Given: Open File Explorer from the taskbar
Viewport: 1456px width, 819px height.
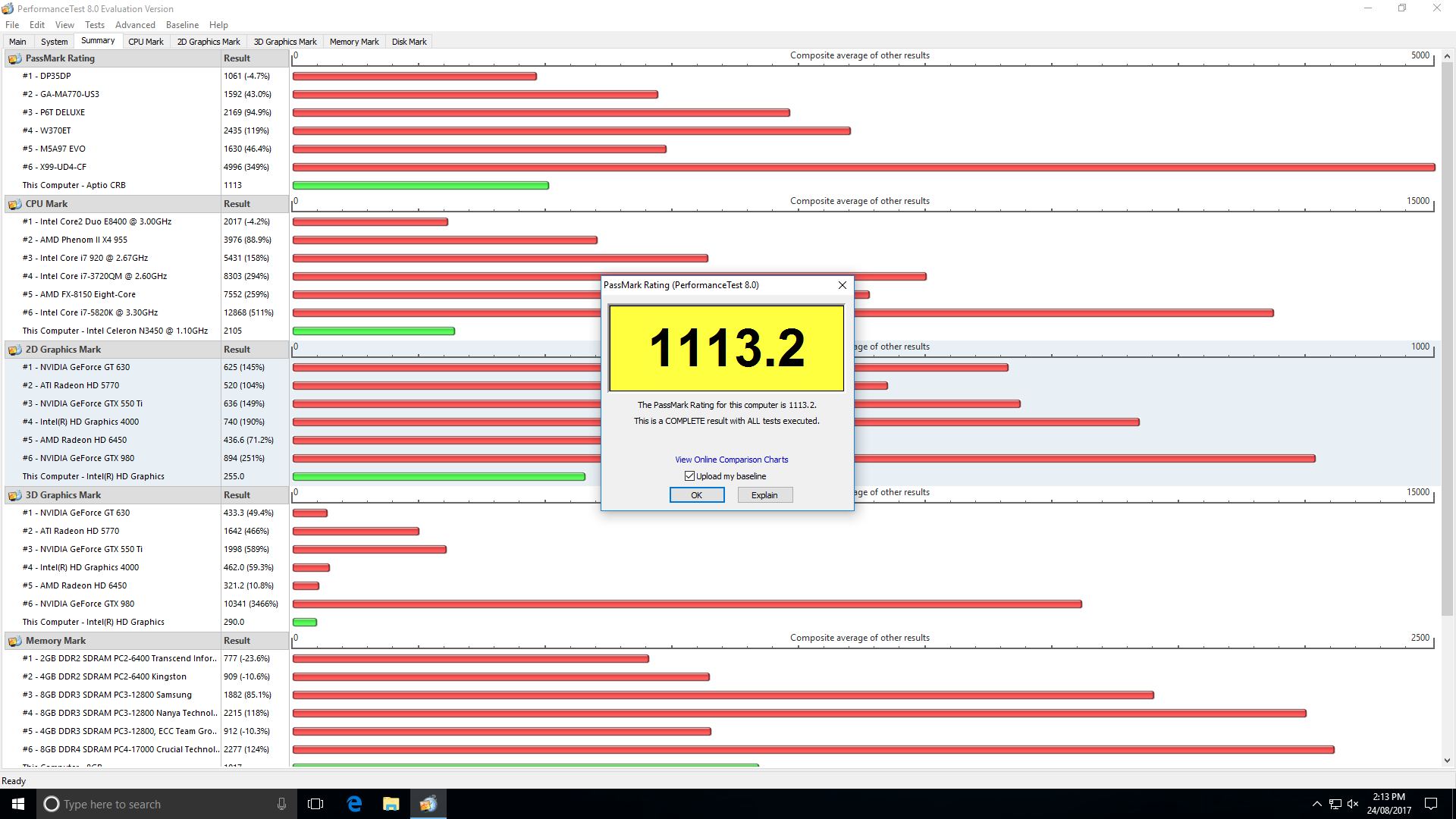Looking at the screenshot, I should click(391, 804).
